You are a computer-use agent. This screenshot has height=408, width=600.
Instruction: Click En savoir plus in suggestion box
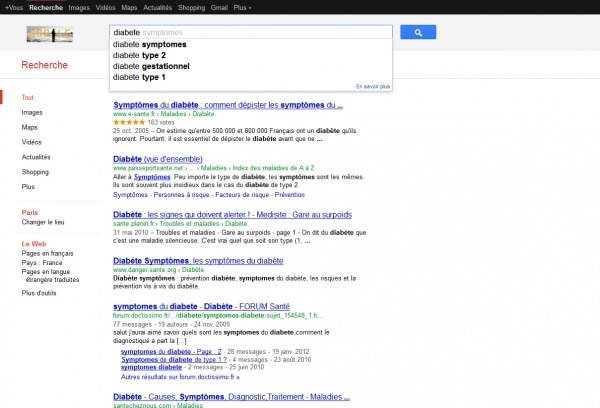tap(373, 86)
